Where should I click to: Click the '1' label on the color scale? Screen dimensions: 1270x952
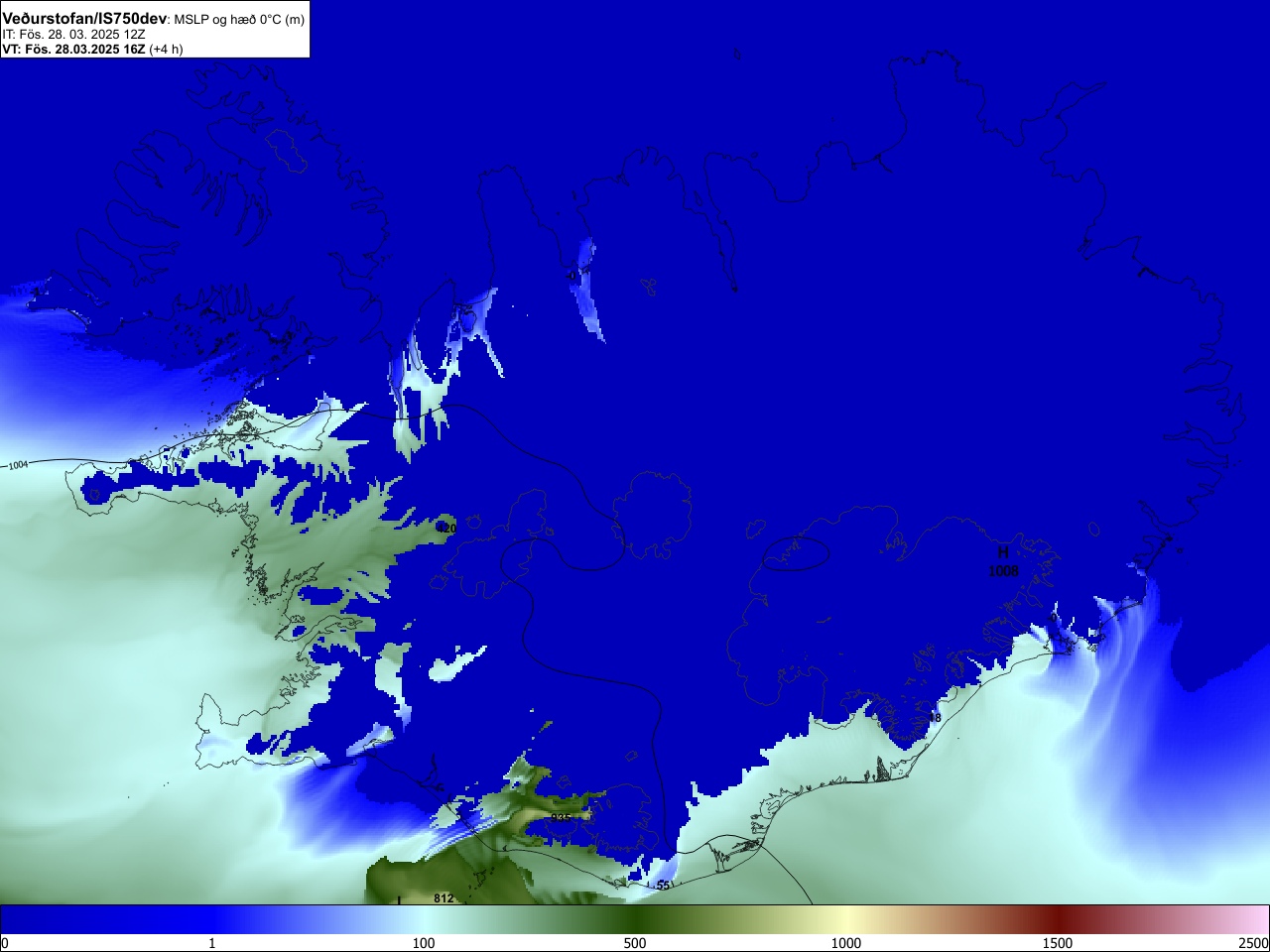(211, 943)
